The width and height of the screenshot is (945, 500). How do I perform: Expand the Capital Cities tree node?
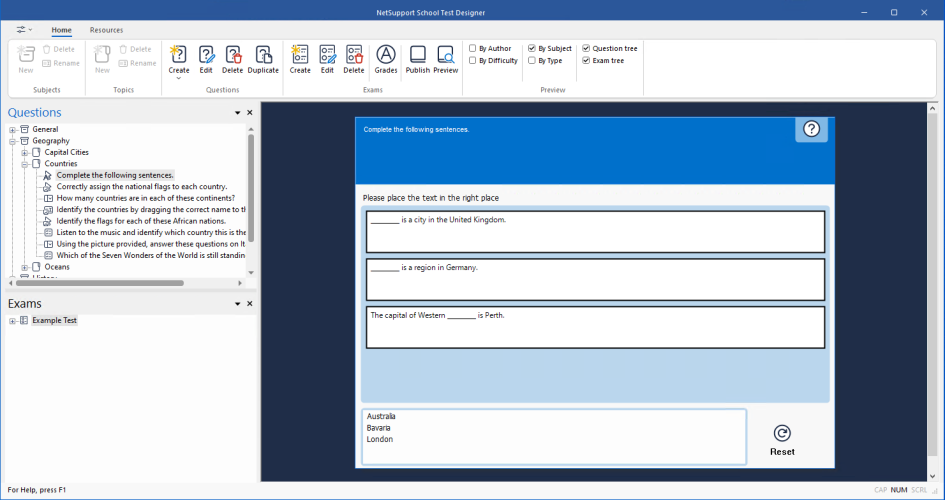point(24,152)
